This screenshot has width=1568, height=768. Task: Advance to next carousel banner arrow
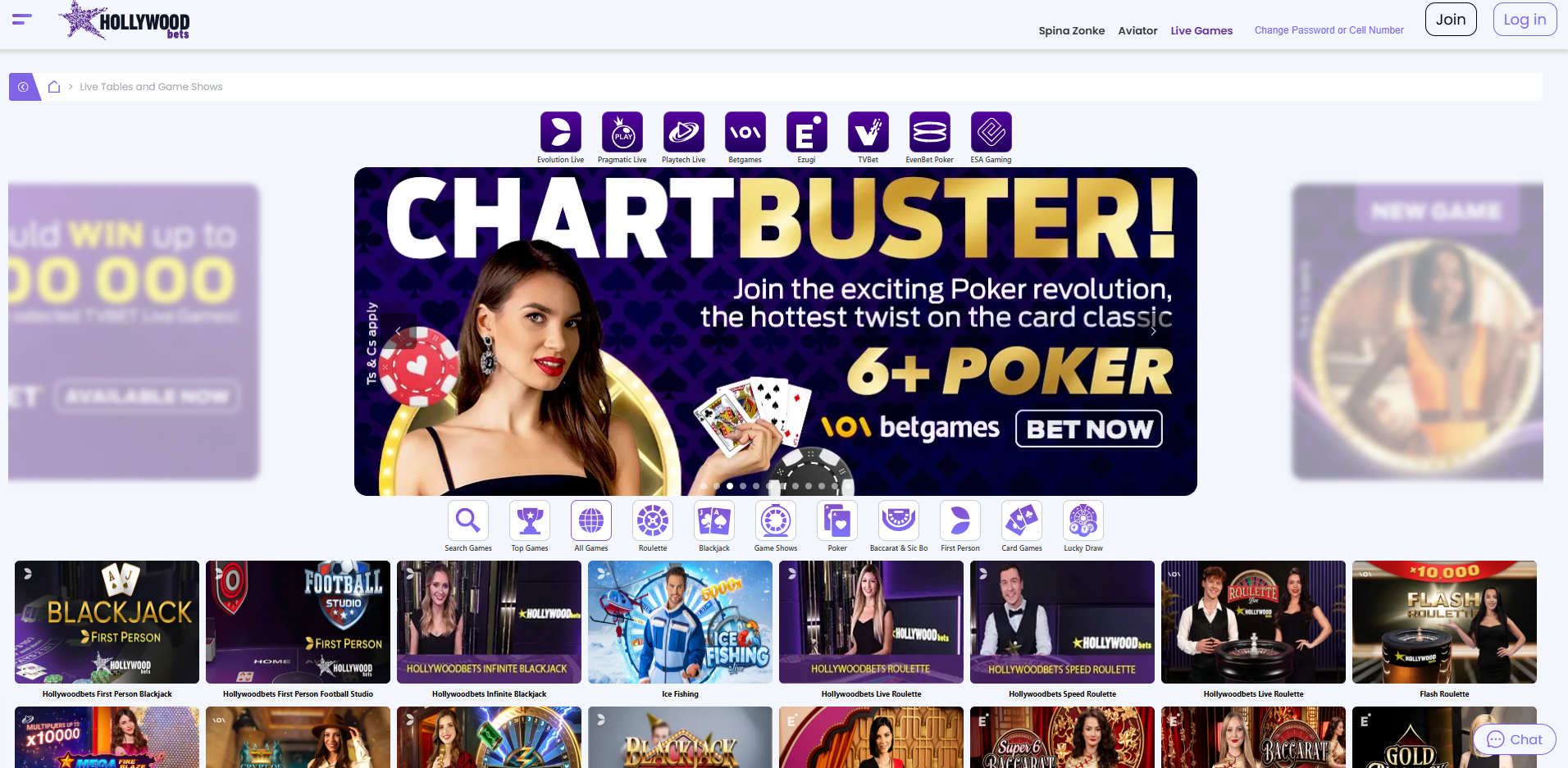point(1153,331)
